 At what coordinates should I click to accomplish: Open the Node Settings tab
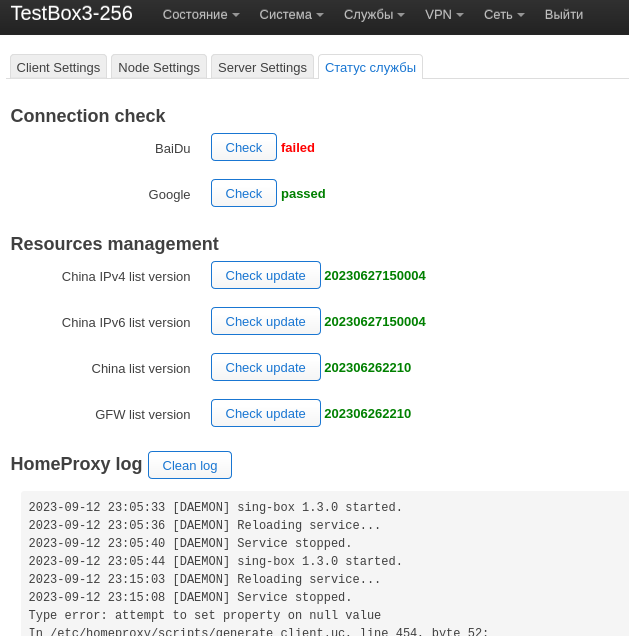click(159, 67)
